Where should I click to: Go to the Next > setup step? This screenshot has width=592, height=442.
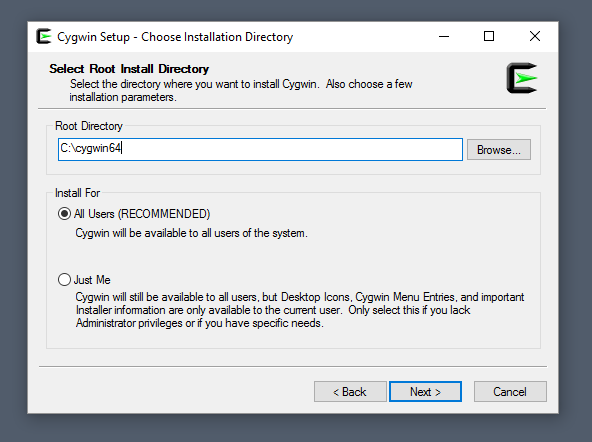(426, 391)
